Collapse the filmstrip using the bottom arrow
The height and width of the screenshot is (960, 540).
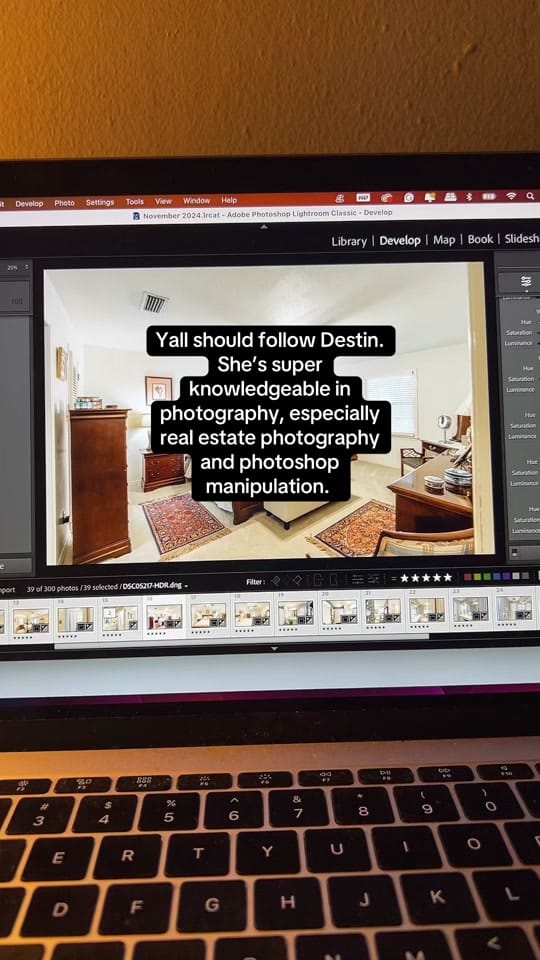click(274, 648)
